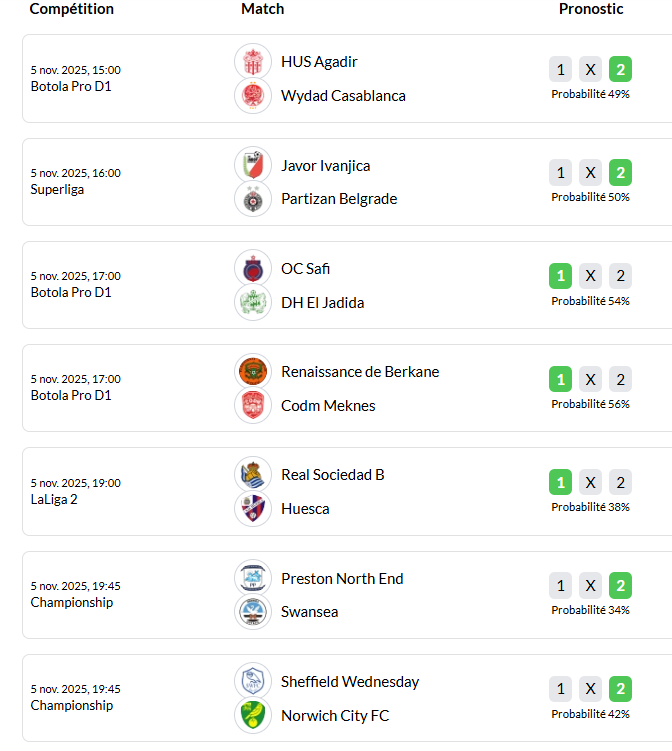Screen dimensions: 672x751
Task: Click the HUS Agadir team logo
Action: [253, 62]
